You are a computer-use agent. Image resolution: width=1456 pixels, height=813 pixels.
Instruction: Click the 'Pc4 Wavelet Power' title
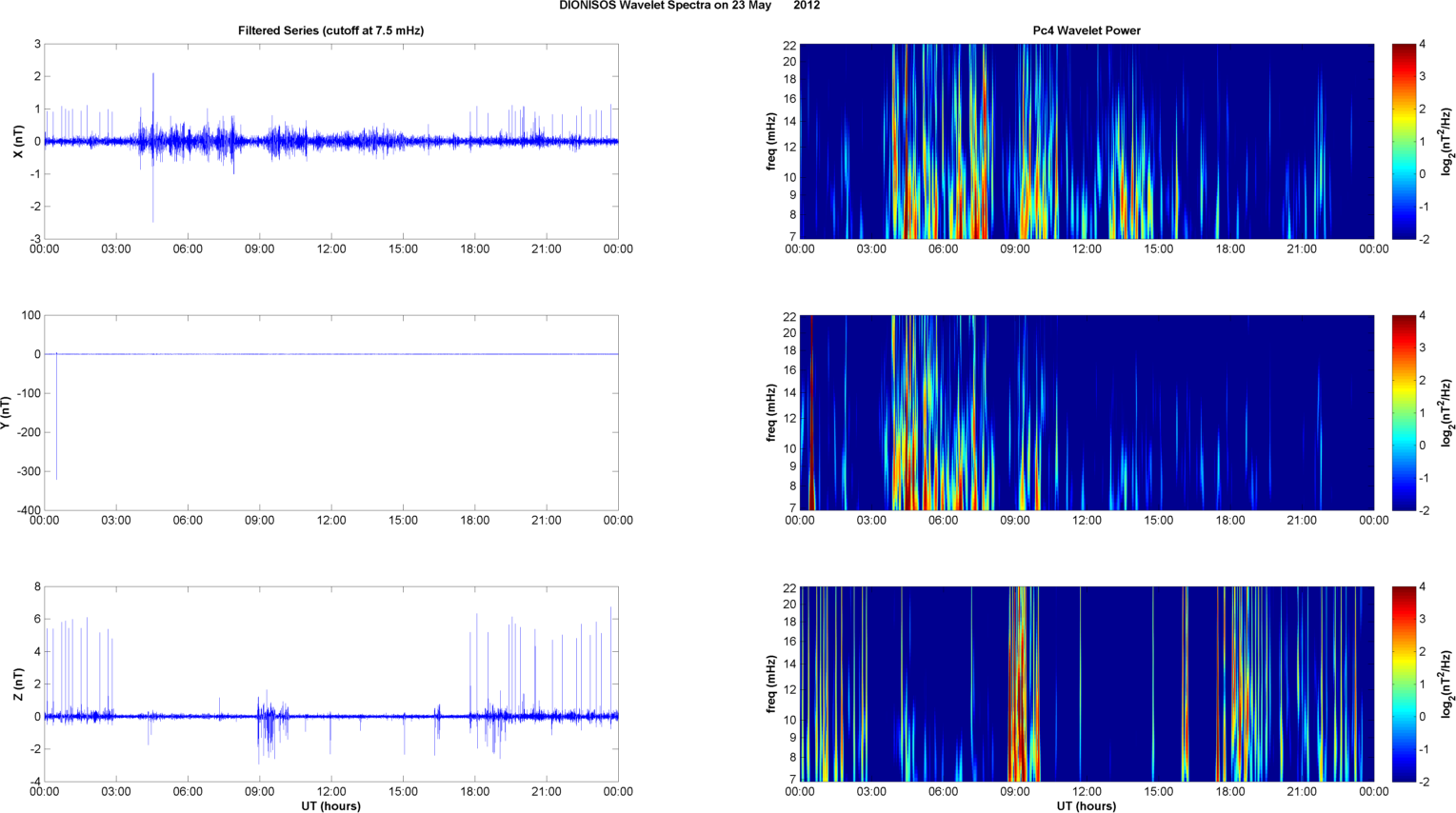click(1087, 30)
